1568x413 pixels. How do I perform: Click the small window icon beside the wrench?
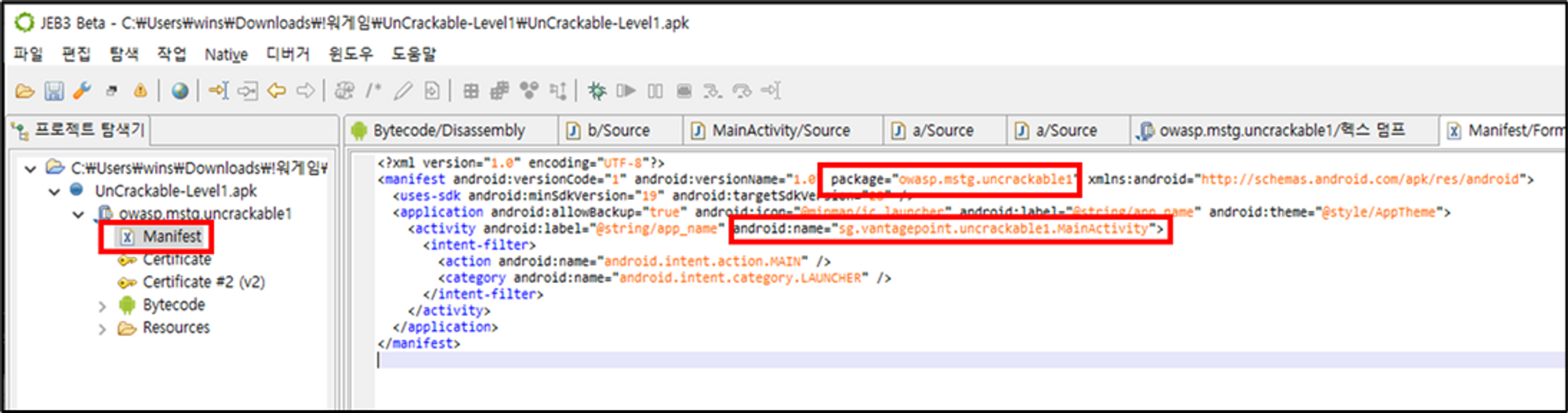pos(111,91)
